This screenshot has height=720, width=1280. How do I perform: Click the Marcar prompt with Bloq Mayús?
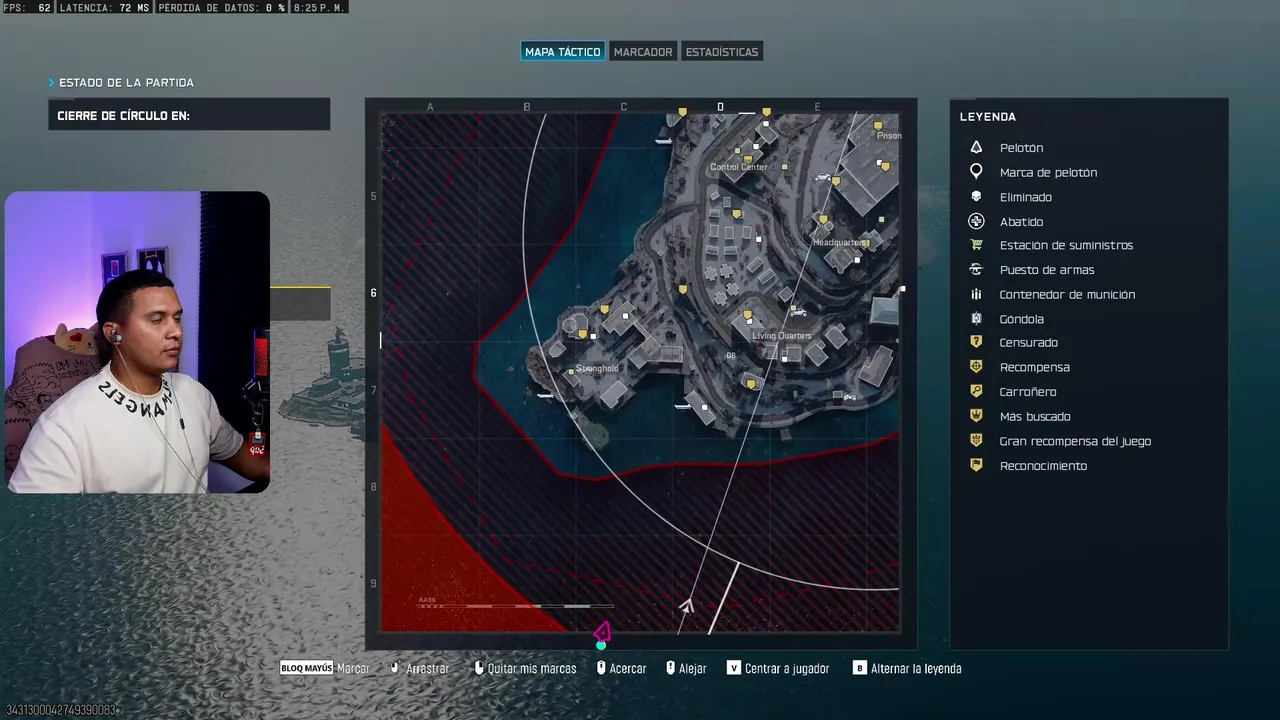pos(325,668)
